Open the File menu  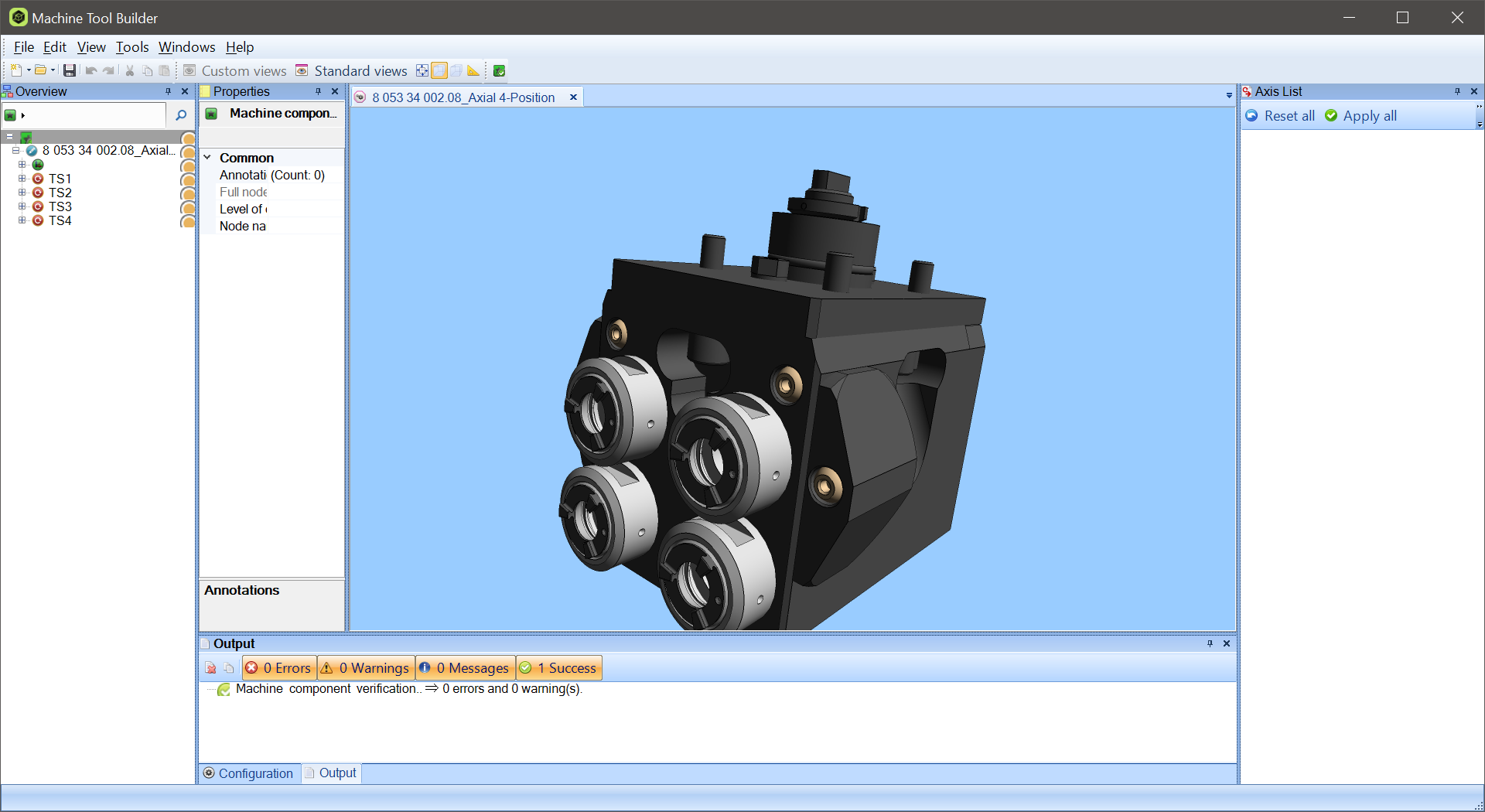click(24, 47)
